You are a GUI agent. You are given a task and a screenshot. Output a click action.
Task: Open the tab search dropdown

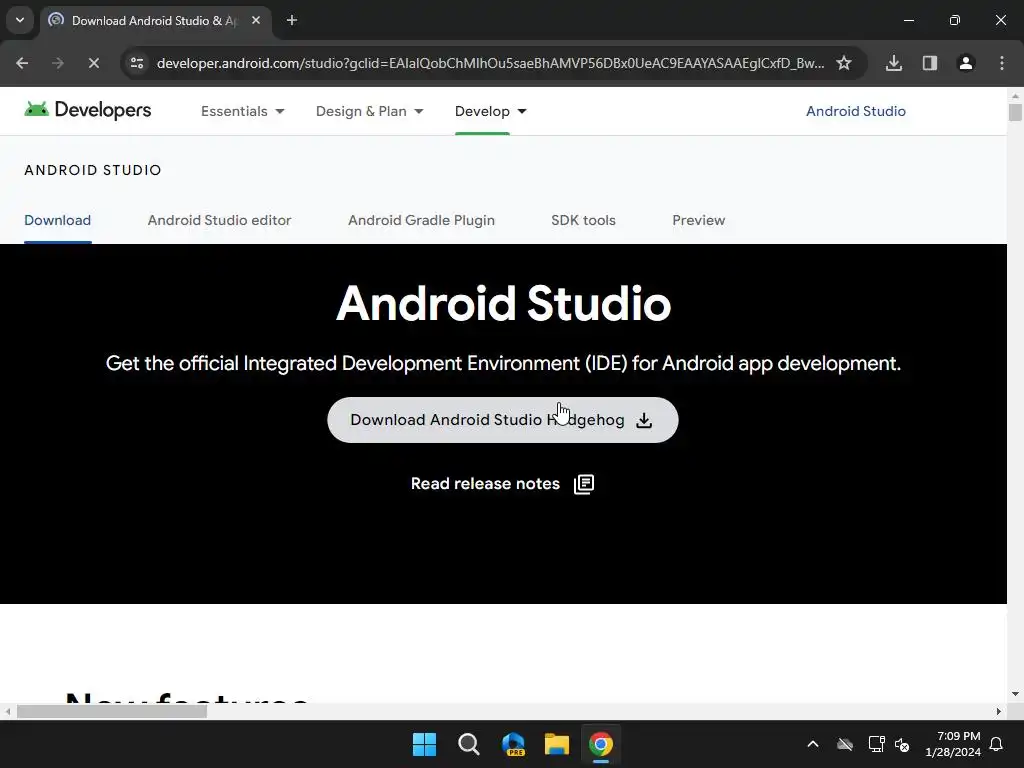[20, 20]
